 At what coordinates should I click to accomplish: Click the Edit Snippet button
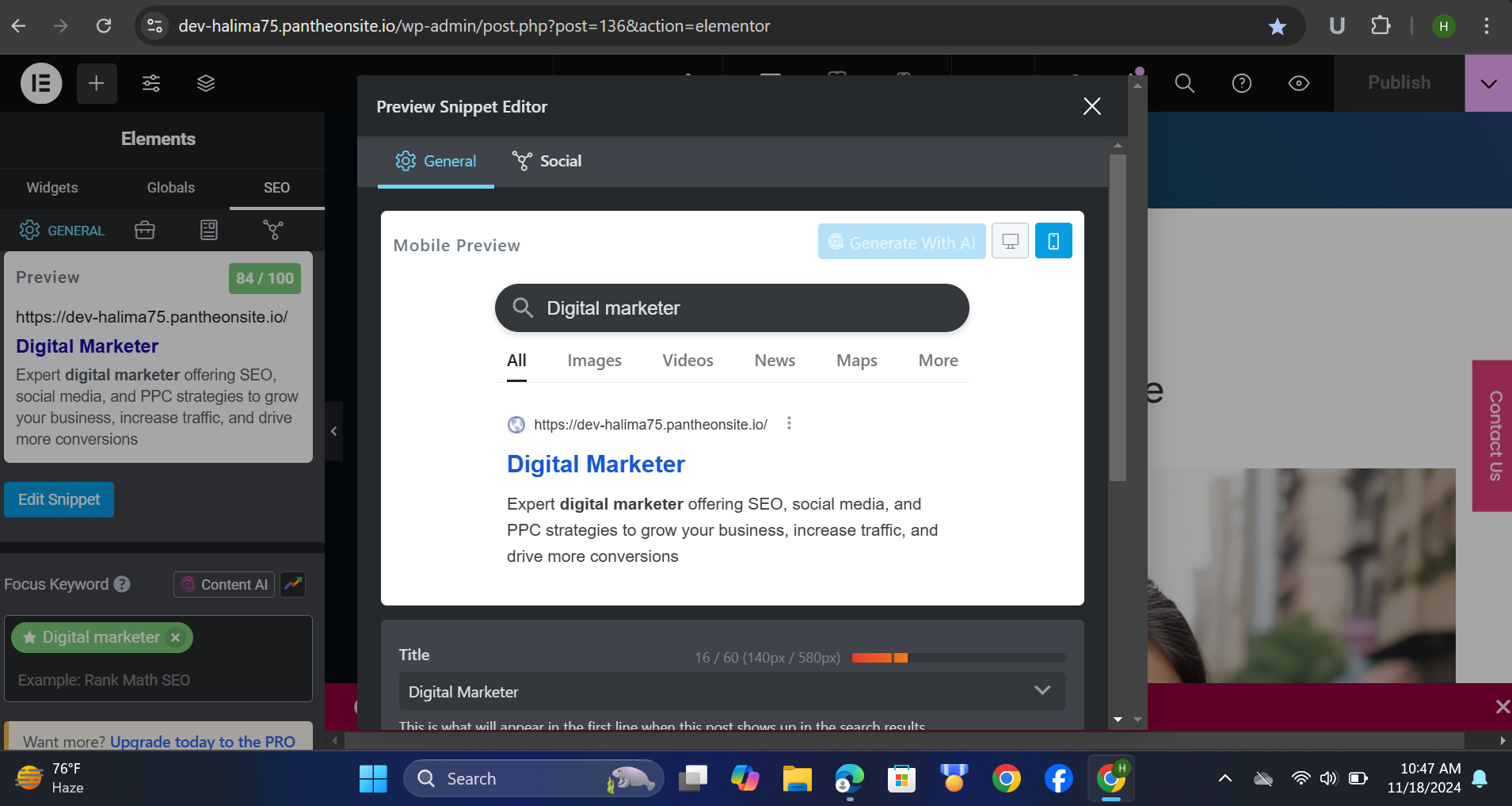[x=59, y=500]
